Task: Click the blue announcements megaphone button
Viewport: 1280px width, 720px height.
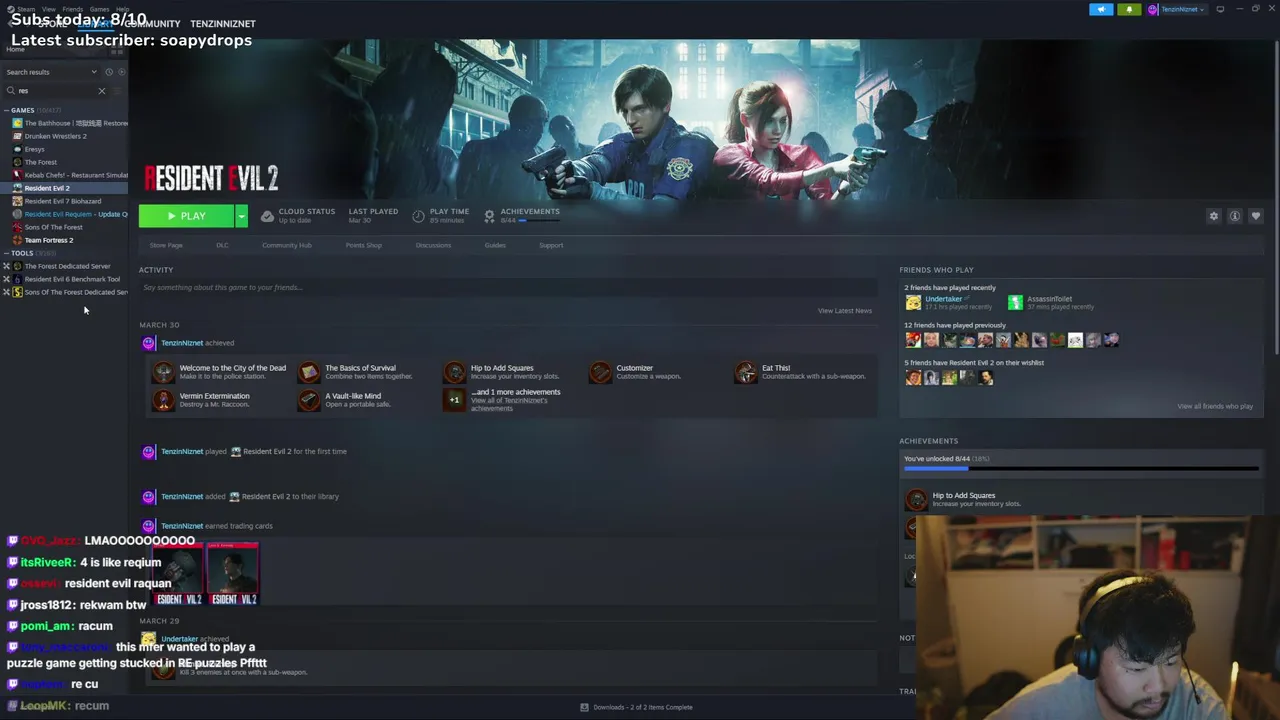Action: tap(1101, 9)
